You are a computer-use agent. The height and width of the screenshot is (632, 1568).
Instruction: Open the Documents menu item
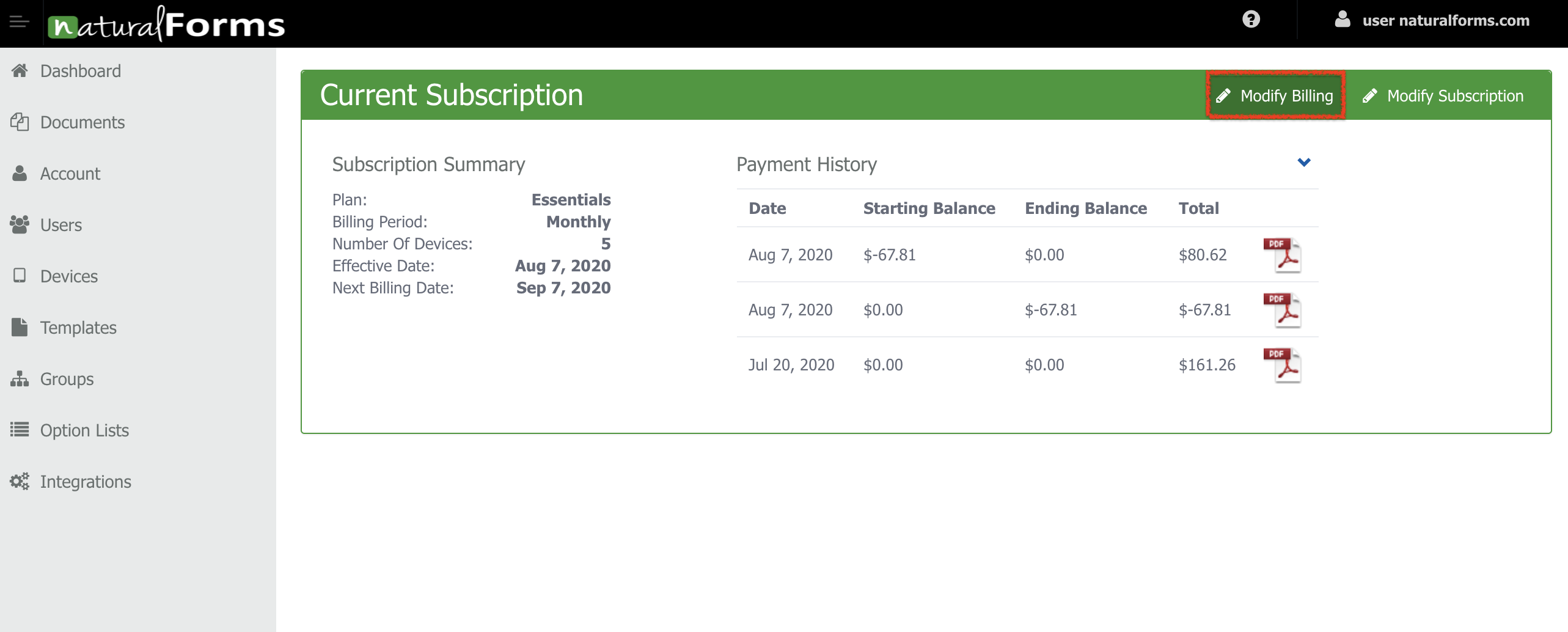(x=82, y=122)
